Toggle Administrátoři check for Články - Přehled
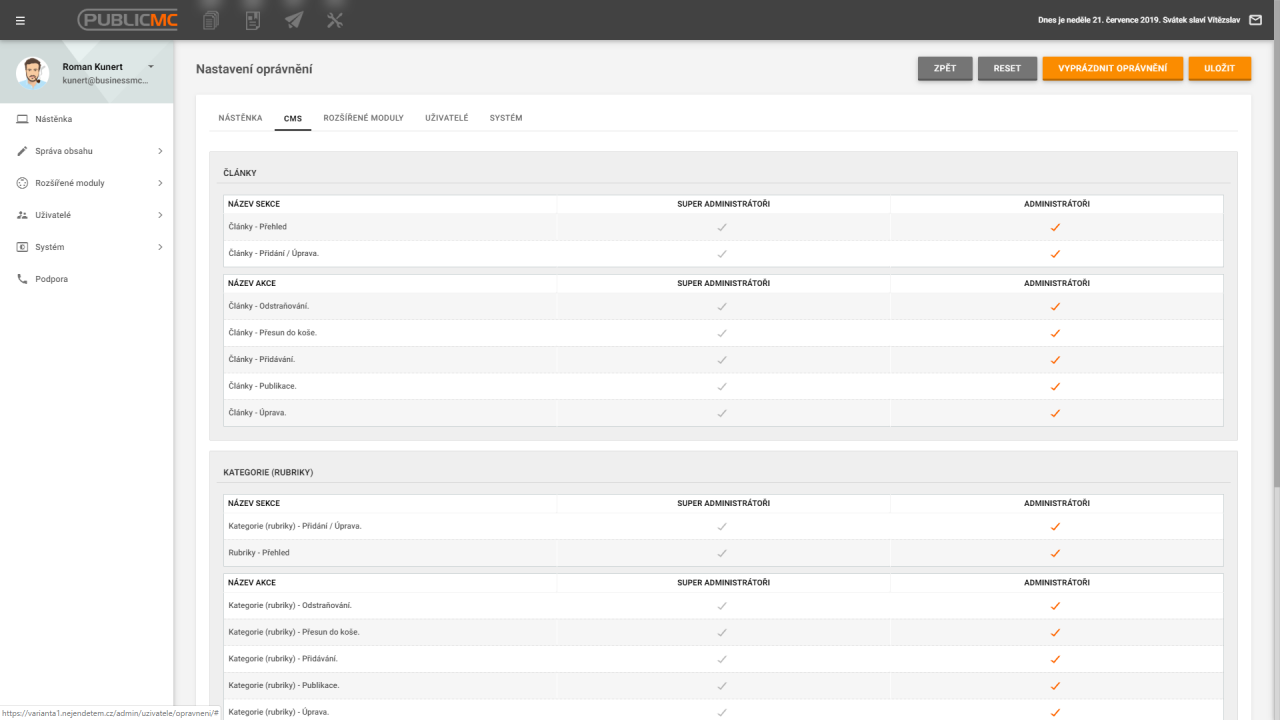The width and height of the screenshot is (1280, 720). (x=1055, y=227)
